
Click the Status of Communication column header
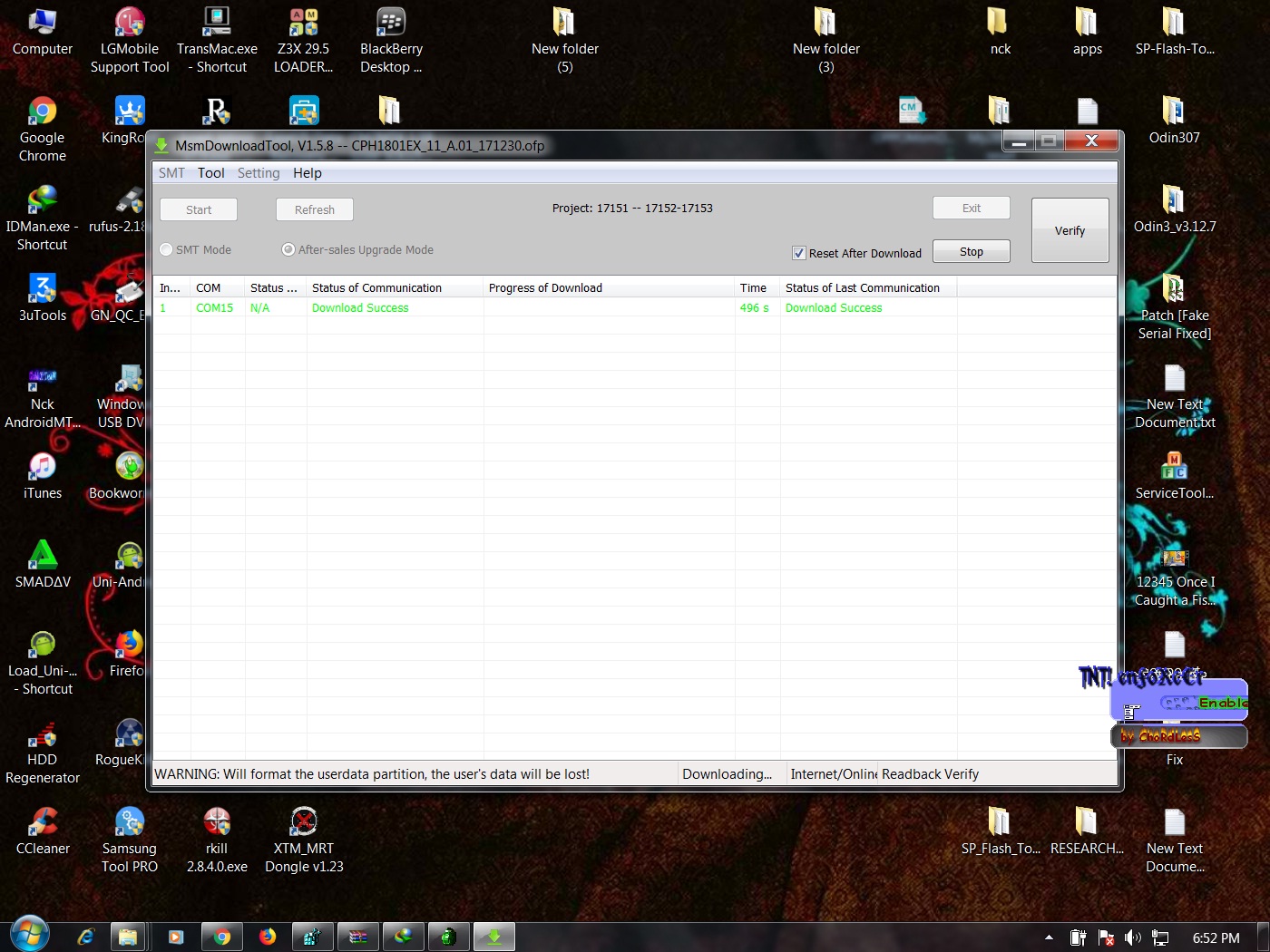[x=395, y=288]
